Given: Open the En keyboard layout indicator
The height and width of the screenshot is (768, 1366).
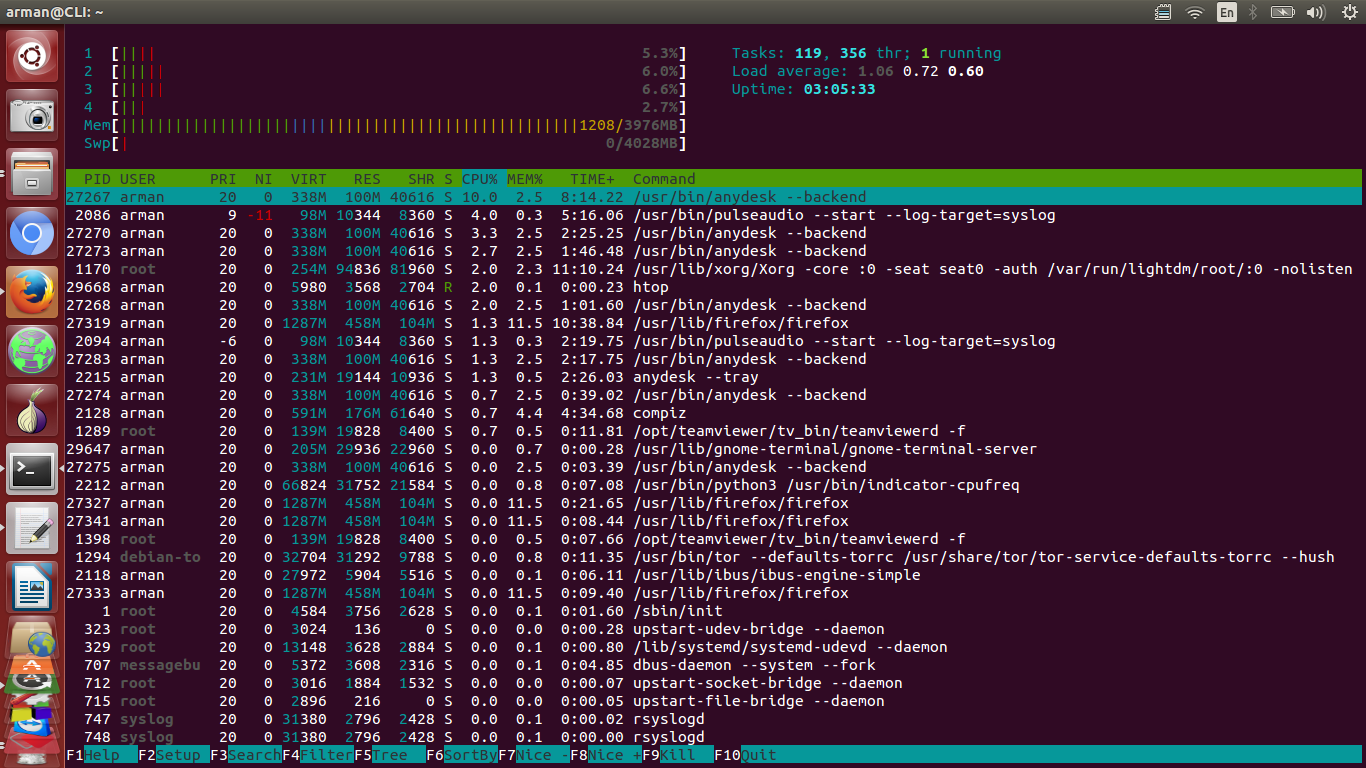Looking at the screenshot, I should tap(1227, 12).
